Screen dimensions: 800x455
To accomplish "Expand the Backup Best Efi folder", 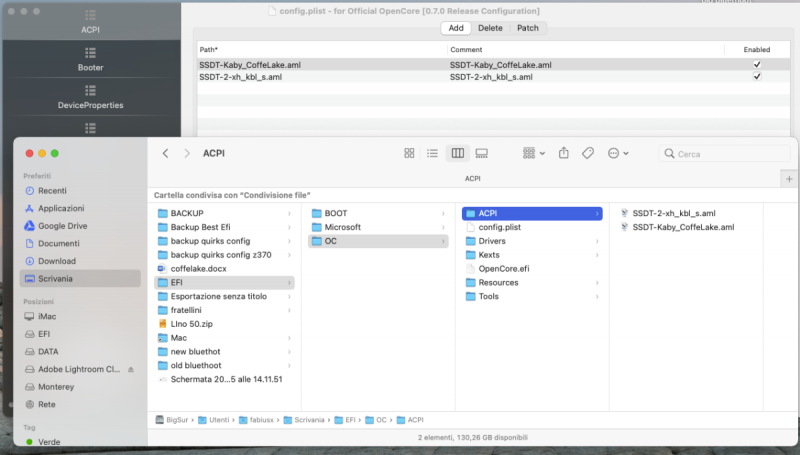I will click(224, 228).
